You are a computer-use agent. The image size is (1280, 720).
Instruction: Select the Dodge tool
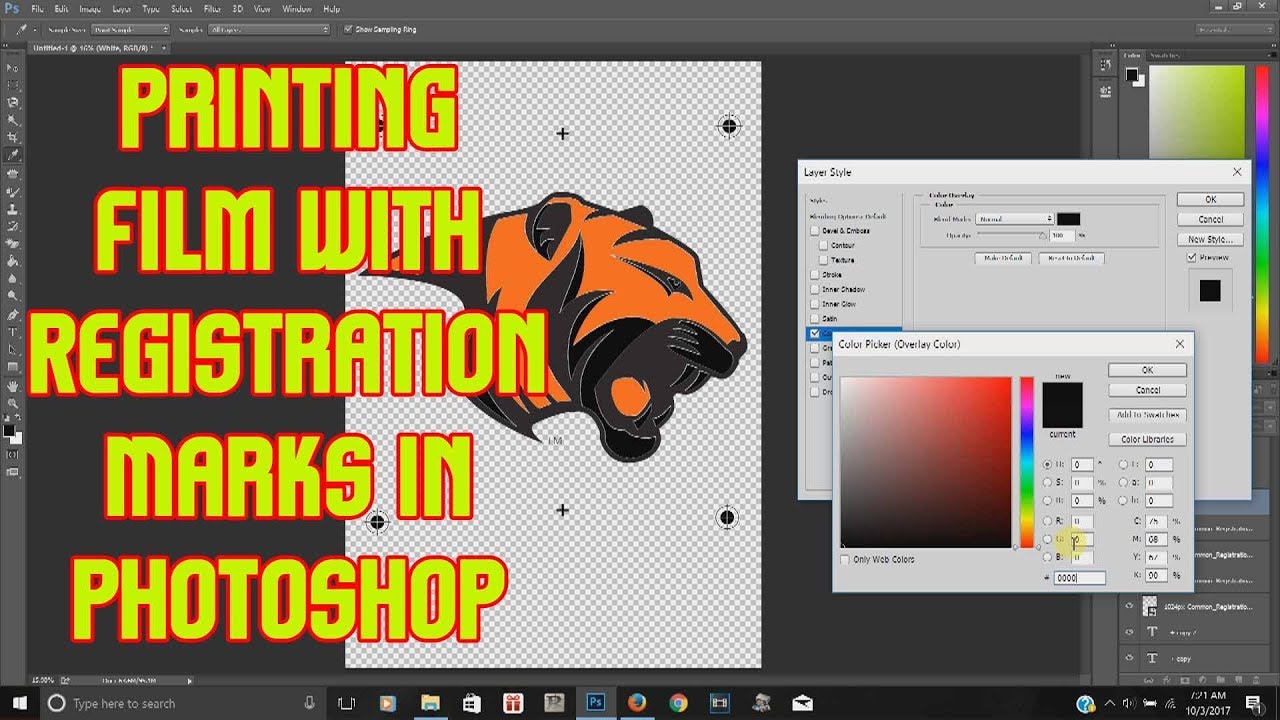(x=13, y=296)
